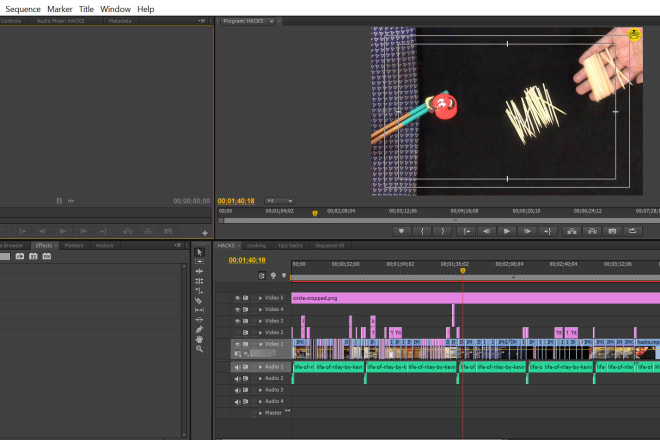
Task: Open the Program monitor zoom level dropdown
Action: (279, 201)
